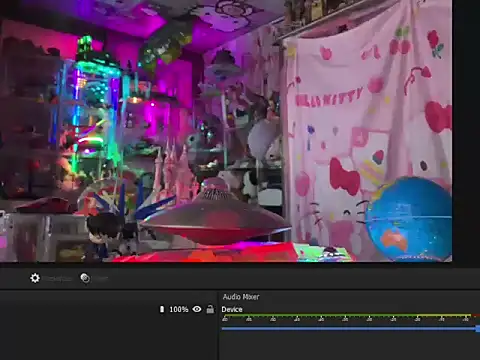Toggle the eye visibility of 100% source
This screenshot has height=360, width=480.
[197, 309]
